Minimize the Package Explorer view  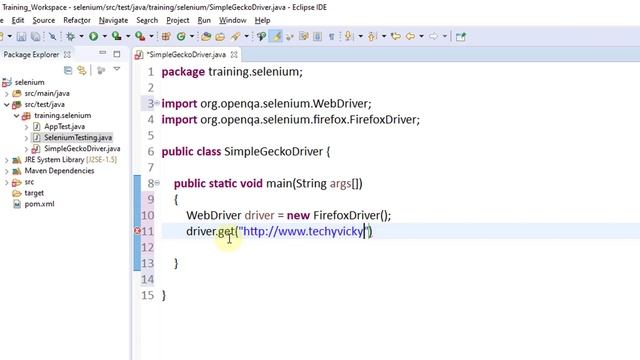click(x=102, y=53)
